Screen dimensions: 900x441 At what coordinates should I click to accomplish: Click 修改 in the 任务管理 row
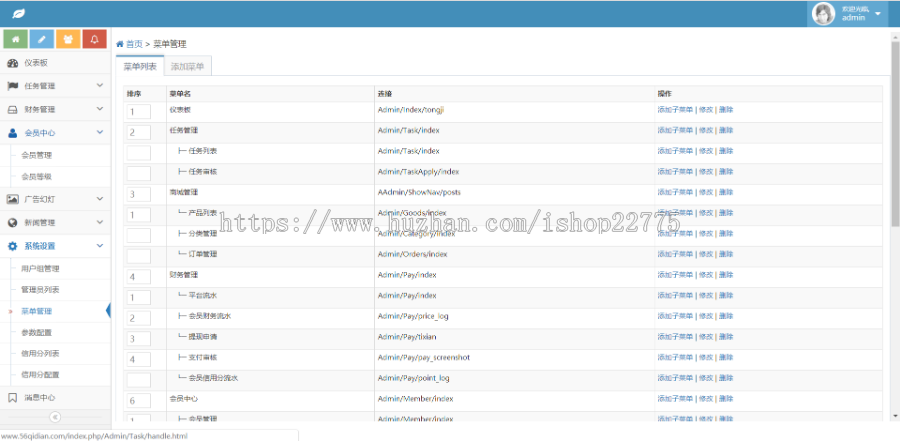point(705,130)
